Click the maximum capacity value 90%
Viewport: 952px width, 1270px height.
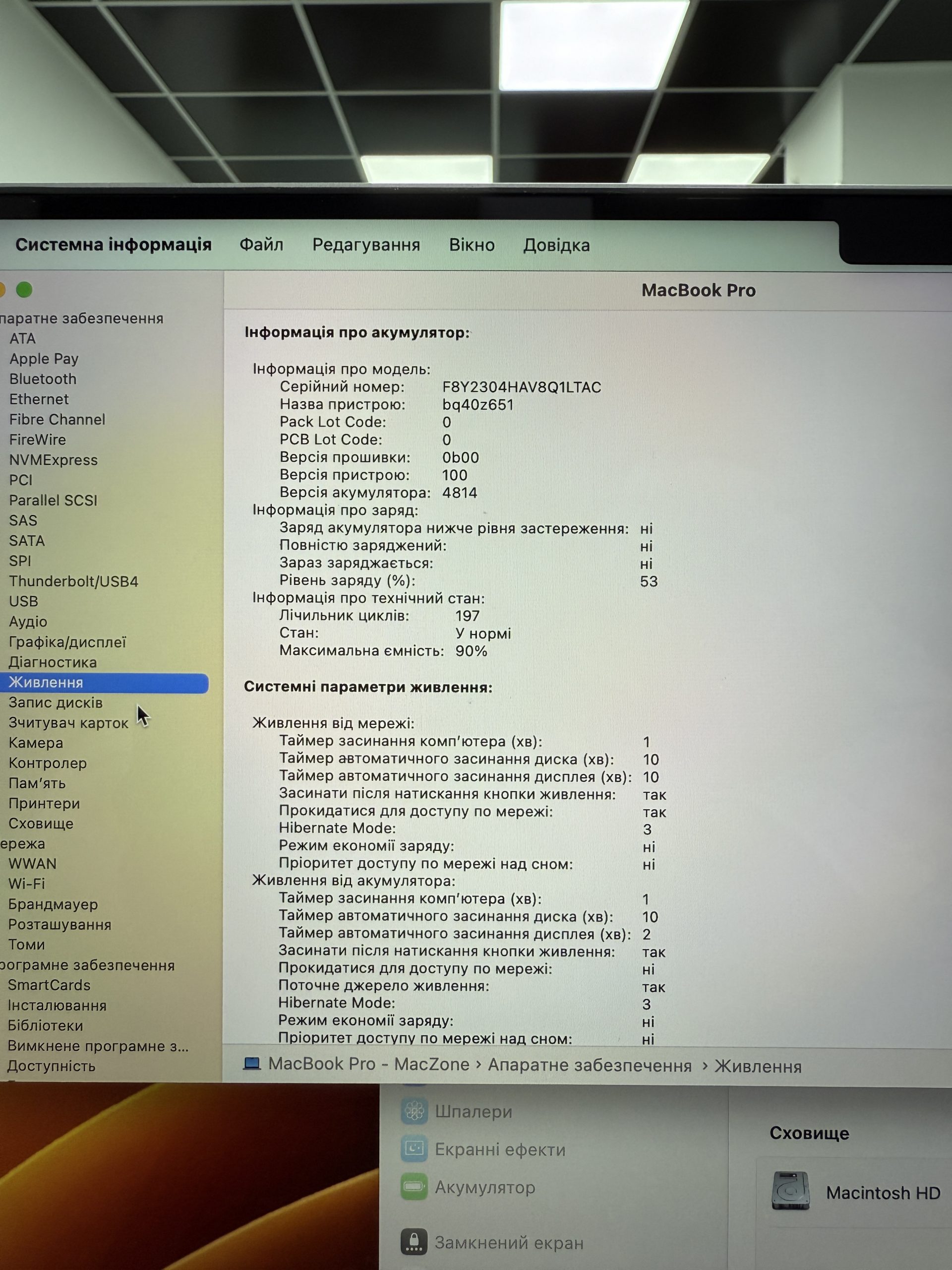(x=471, y=651)
